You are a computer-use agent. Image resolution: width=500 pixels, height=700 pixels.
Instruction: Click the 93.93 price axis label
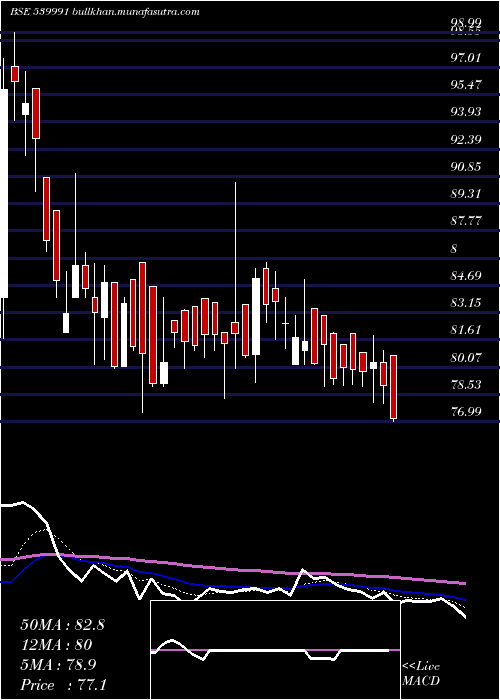(466, 112)
